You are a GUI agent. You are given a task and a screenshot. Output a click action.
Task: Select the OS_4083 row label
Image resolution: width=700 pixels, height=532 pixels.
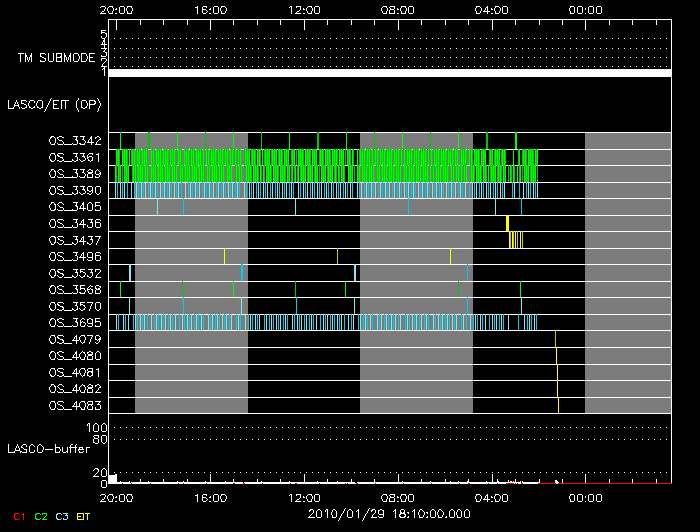(x=74, y=405)
